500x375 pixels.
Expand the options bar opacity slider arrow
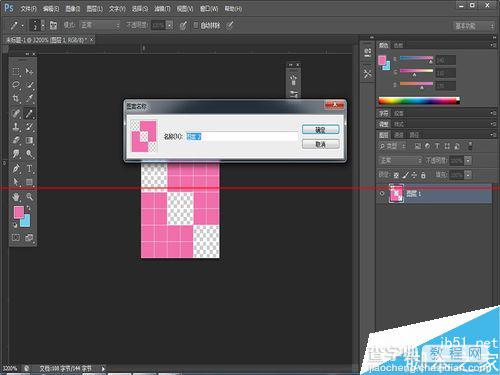coord(170,25)
